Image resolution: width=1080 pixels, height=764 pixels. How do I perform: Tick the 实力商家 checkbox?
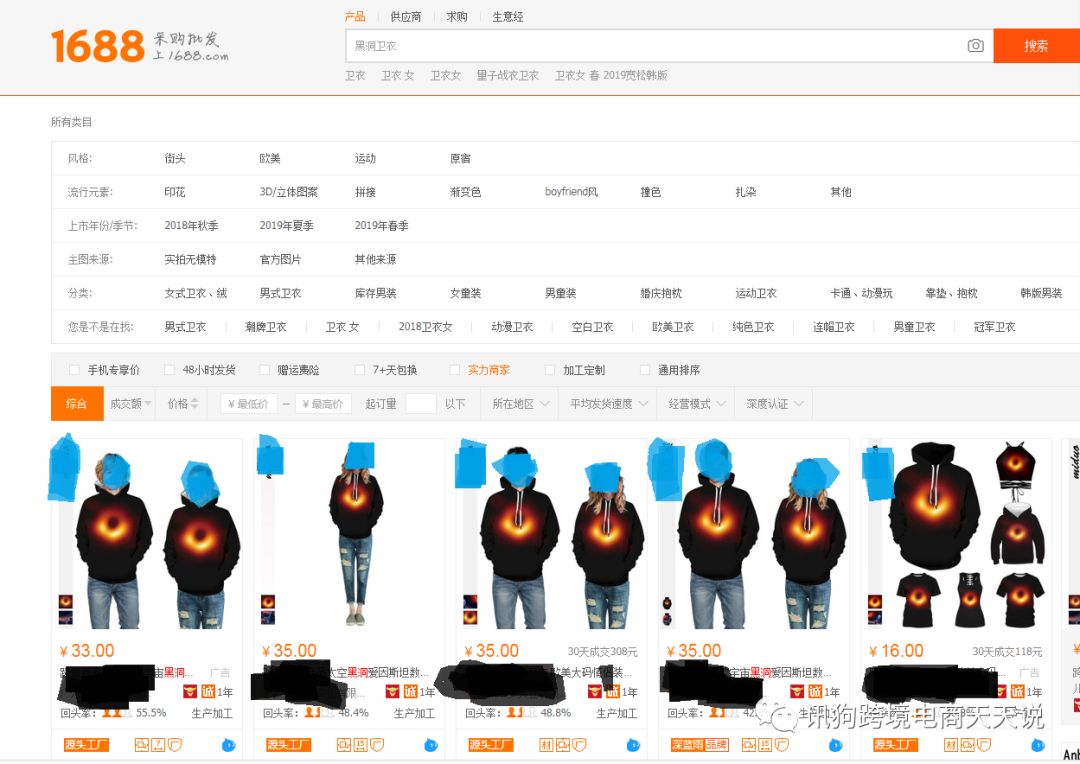[x=455, y=370]
